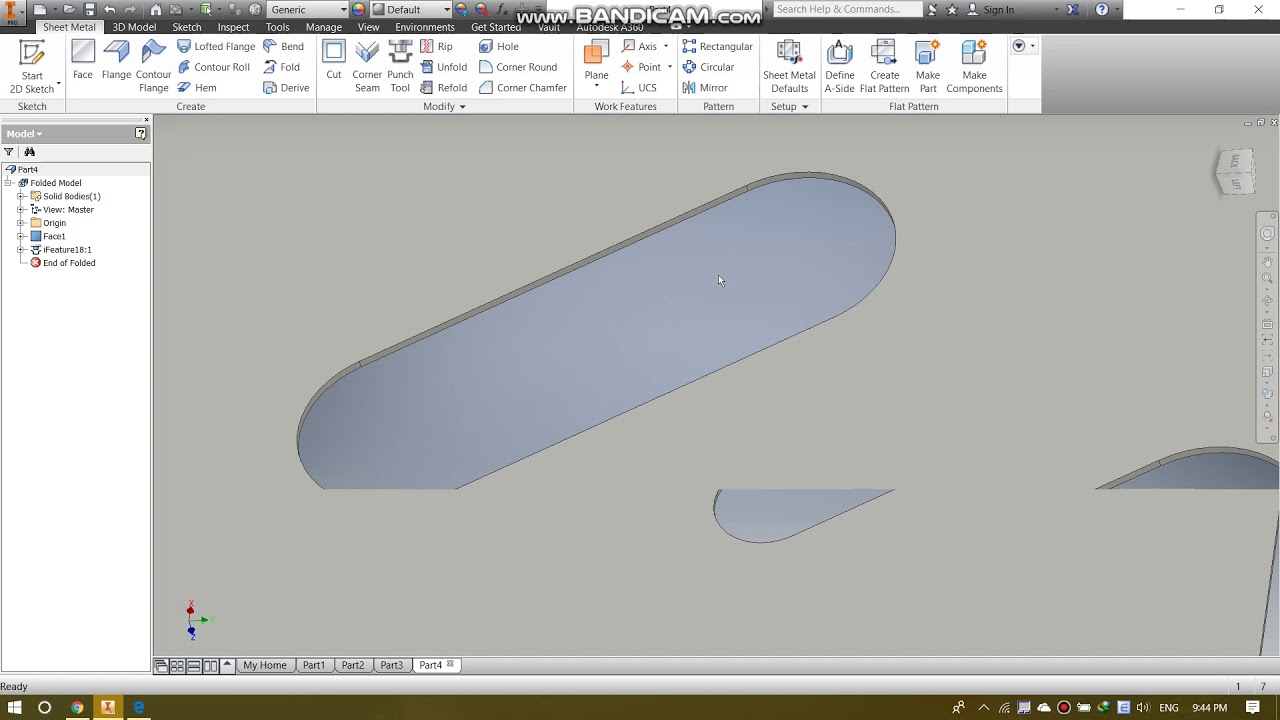The image size is (1280, 720).
Task: Start the Rectangular pattern tool
Action: [718, 46]
